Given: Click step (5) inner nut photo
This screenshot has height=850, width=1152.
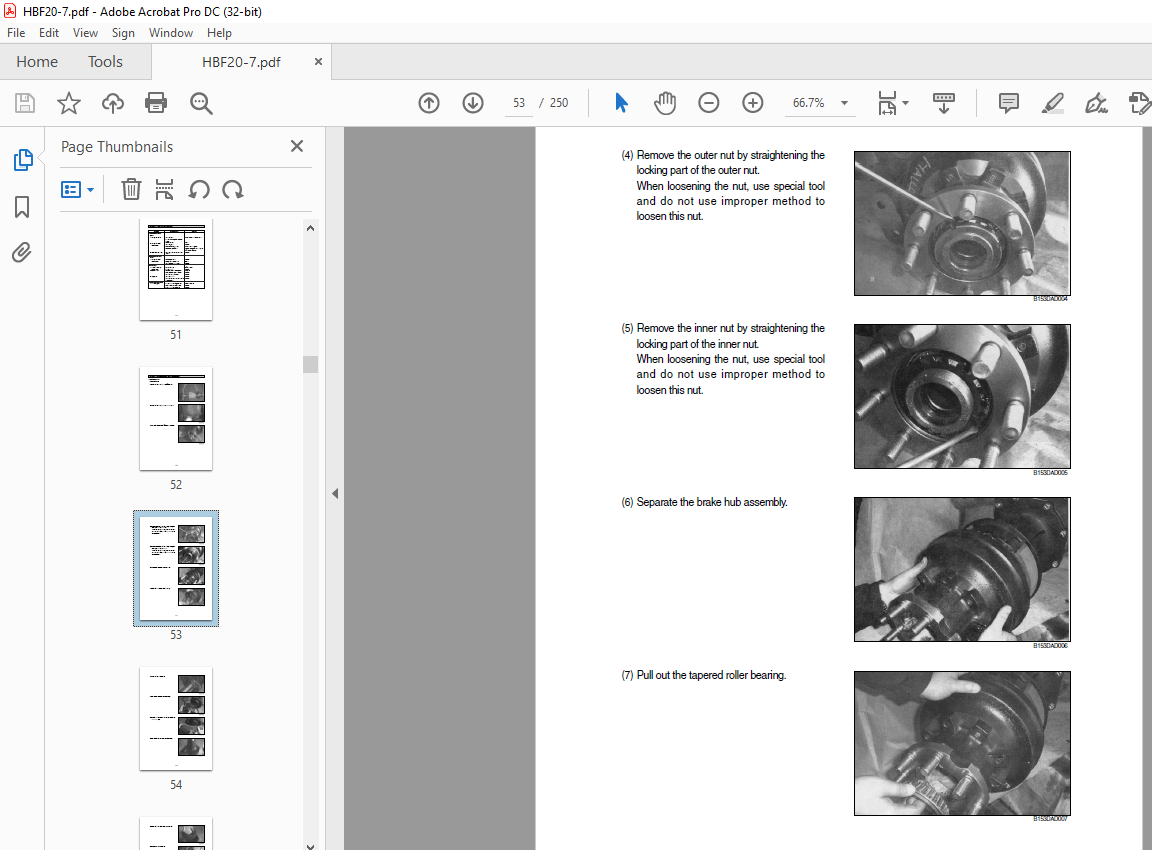Looking at the screenshot, I should (x=962, y=397).
